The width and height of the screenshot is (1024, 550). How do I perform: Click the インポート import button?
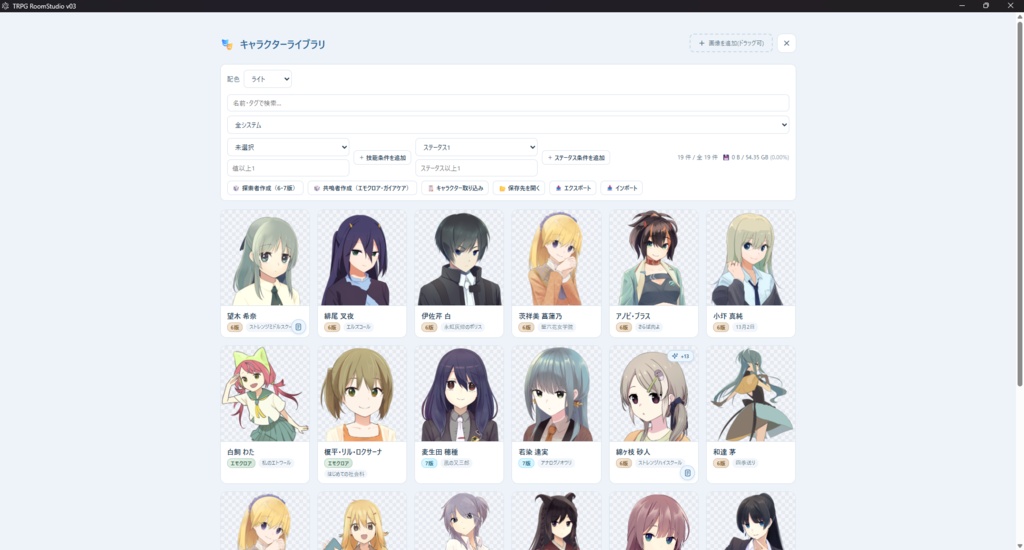[x=622, y=188]
